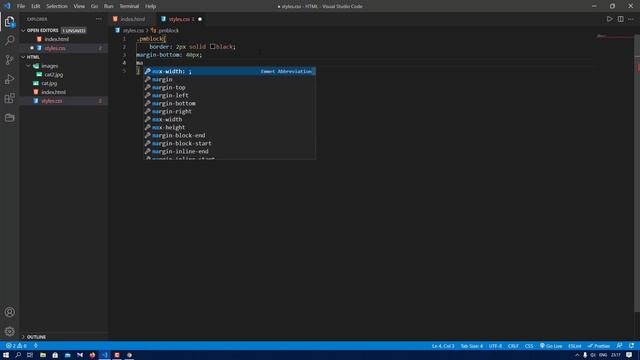Viewport: 640px width, 360px height.
Task: Open the Search view in activity bar
Action: [9, 40]
